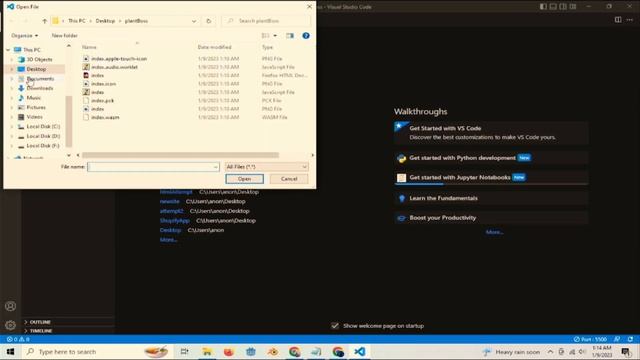Select the index.wasm file
Screen dimensions: 640x360
pyautogui.click(x=105, y=117)
